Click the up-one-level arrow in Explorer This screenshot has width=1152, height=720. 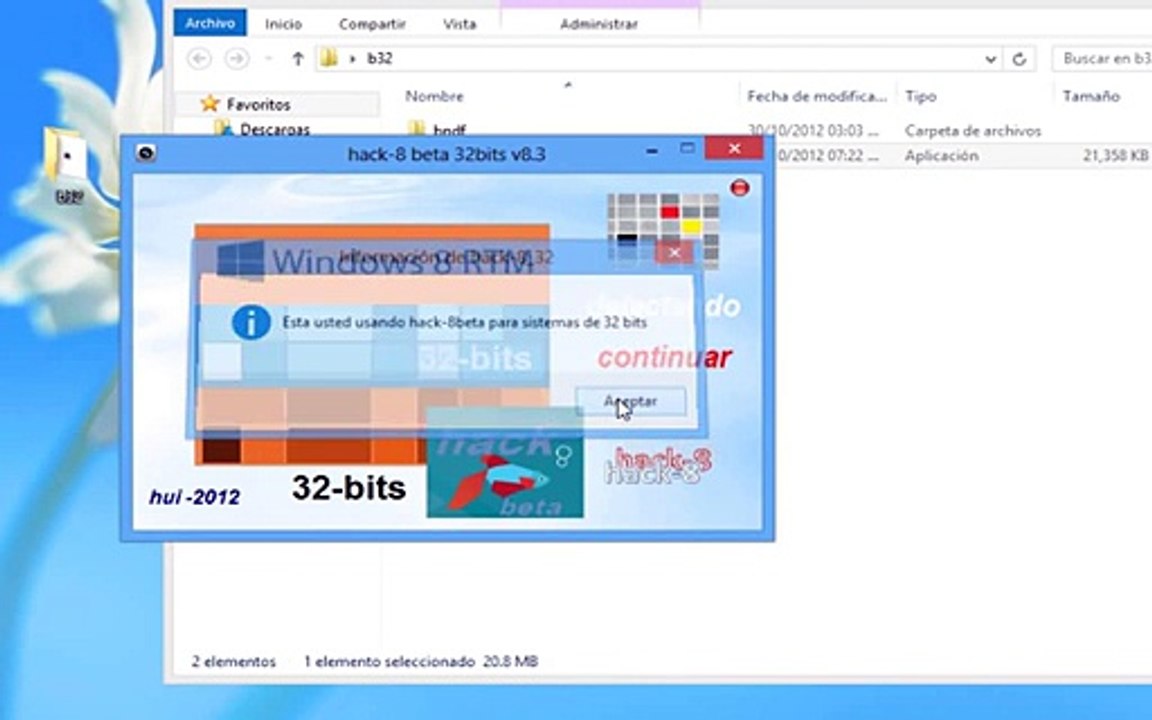tap(298, 59)
